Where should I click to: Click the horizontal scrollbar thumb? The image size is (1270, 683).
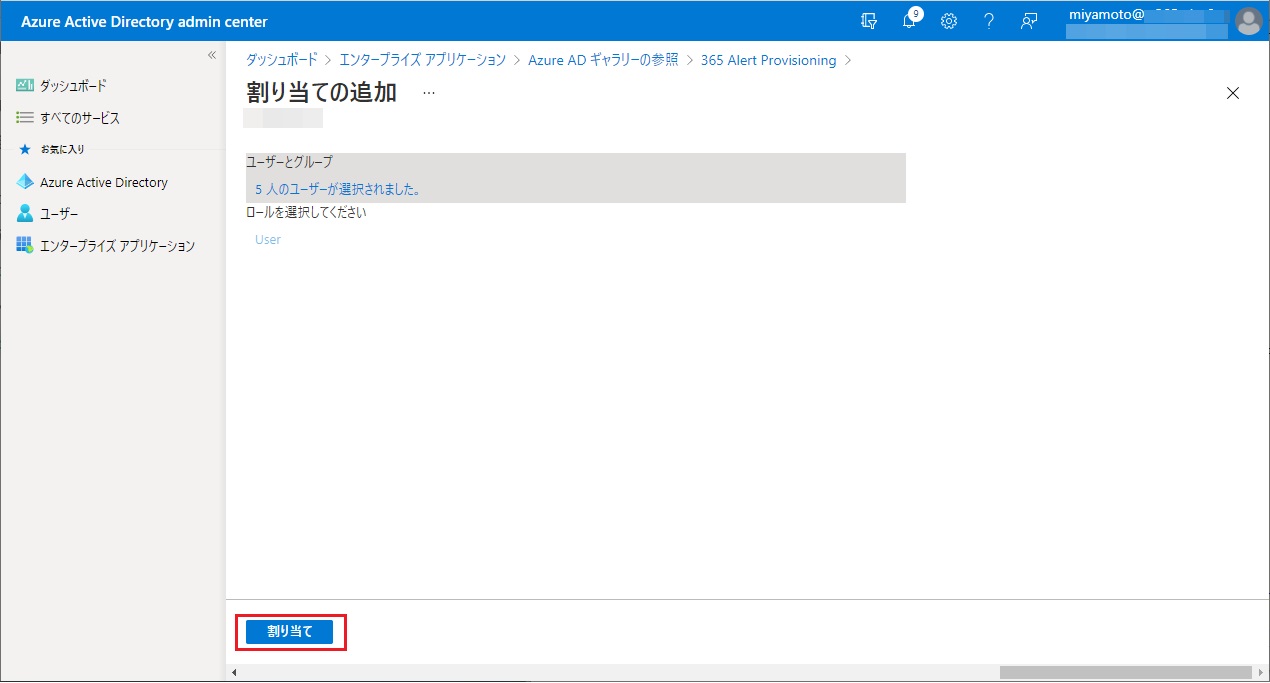[x=1125, y=673]
